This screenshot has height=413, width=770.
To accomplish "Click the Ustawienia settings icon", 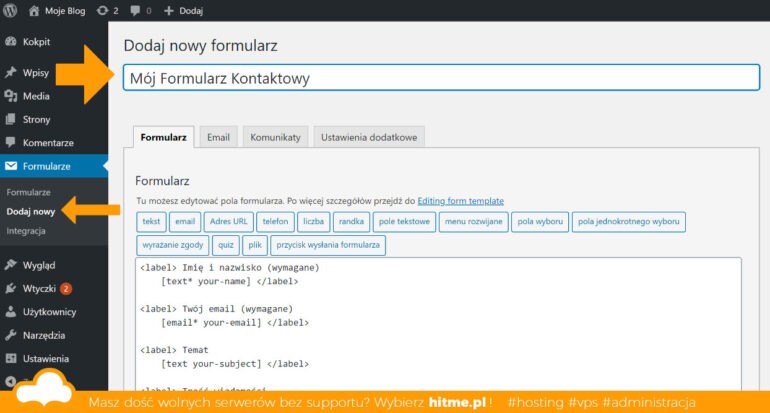I will pyautogui.click(x=11, y=358).
